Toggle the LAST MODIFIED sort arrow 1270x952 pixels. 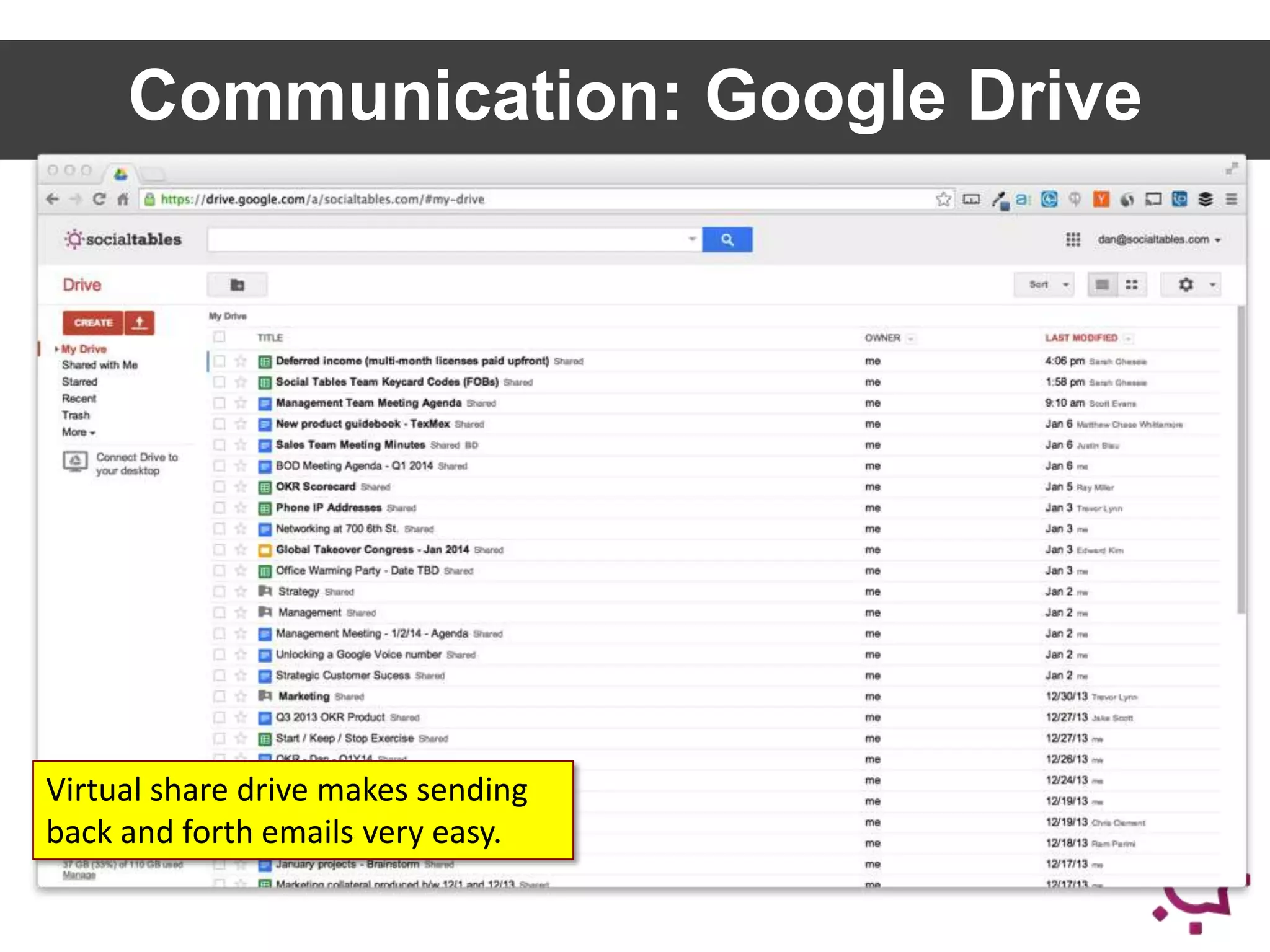click(x=1128, y=338)
